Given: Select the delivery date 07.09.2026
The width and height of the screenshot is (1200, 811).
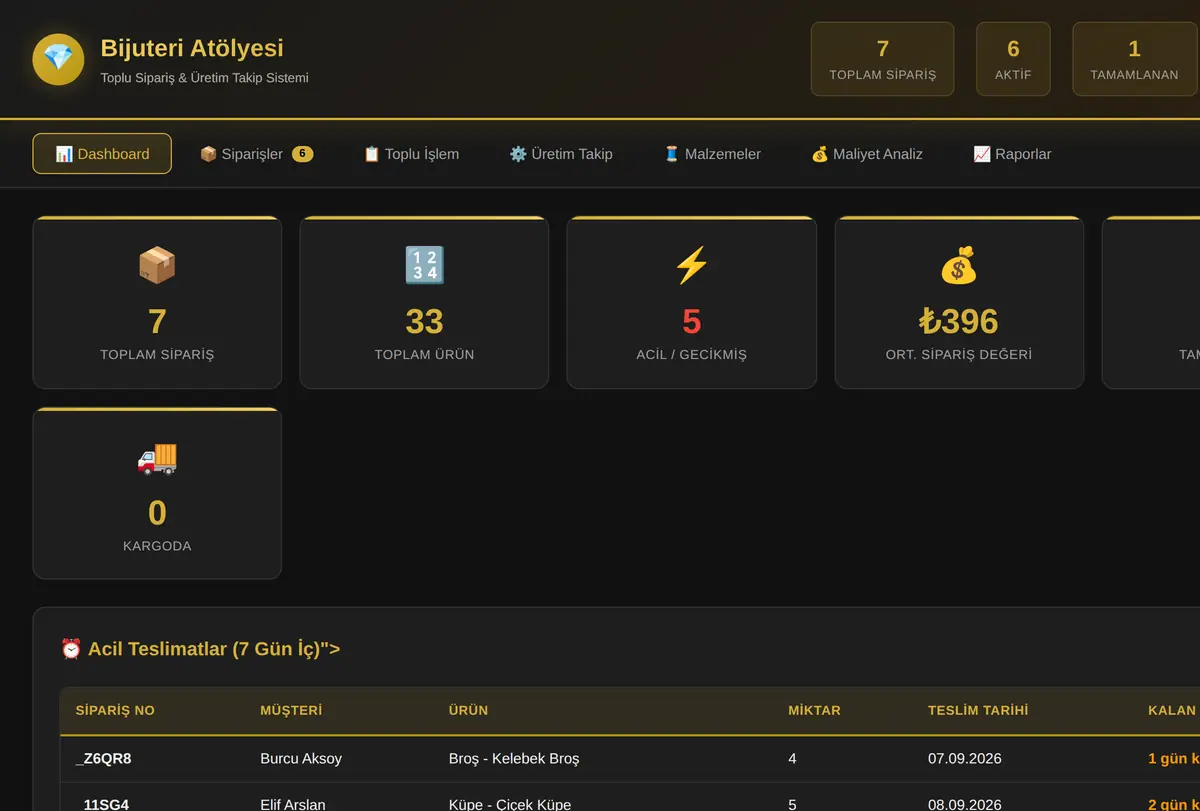Looking at the screenshot, I should 965,759.
